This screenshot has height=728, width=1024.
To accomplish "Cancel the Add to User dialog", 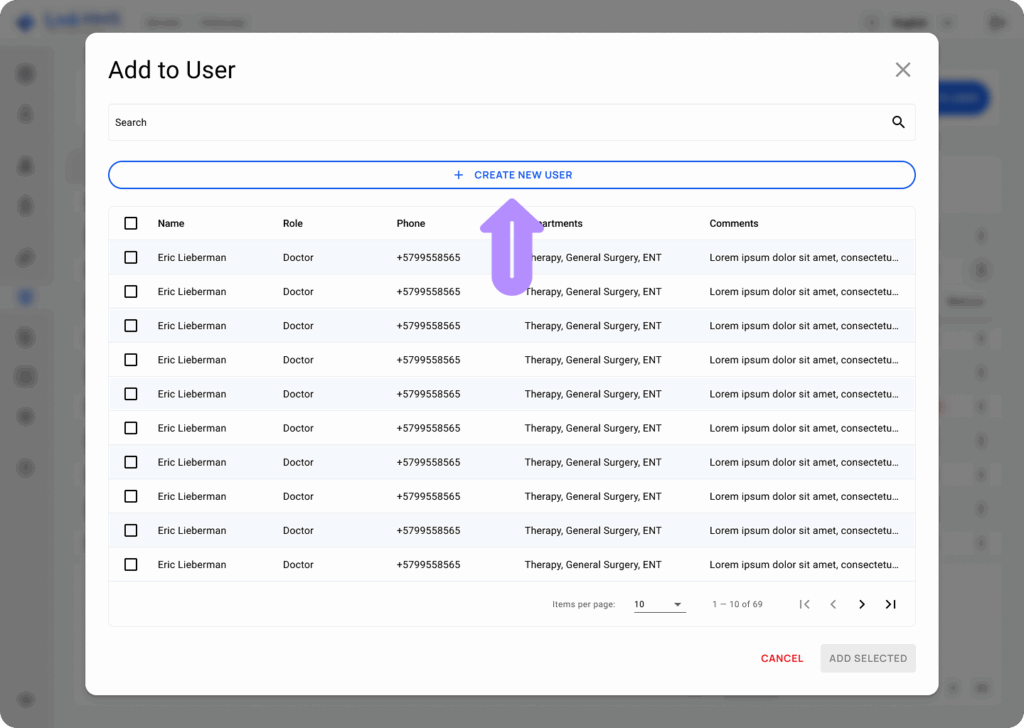I will click(x=781, y=658).
